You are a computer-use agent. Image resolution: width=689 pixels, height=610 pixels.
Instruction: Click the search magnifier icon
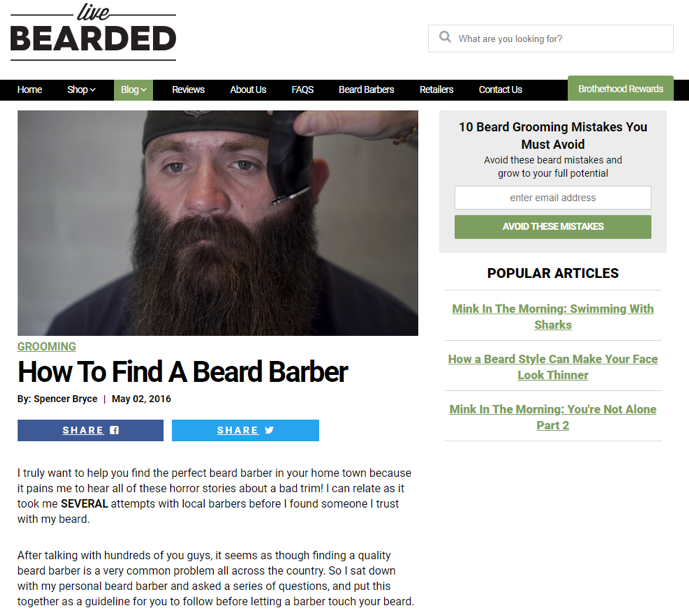[x=445, y=37]
